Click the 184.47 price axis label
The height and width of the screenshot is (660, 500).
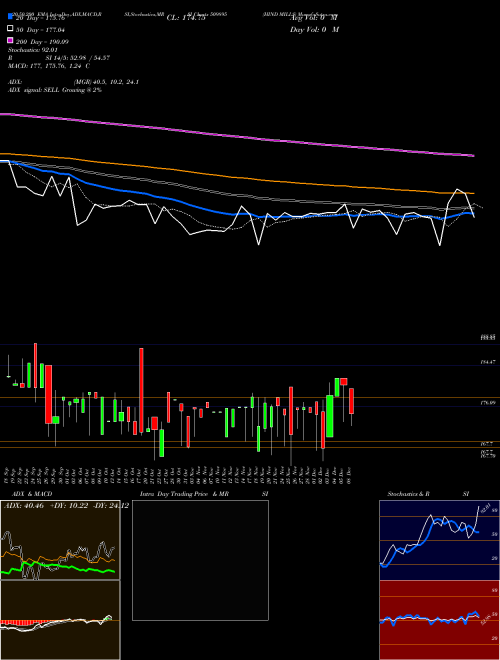(488, 362)
